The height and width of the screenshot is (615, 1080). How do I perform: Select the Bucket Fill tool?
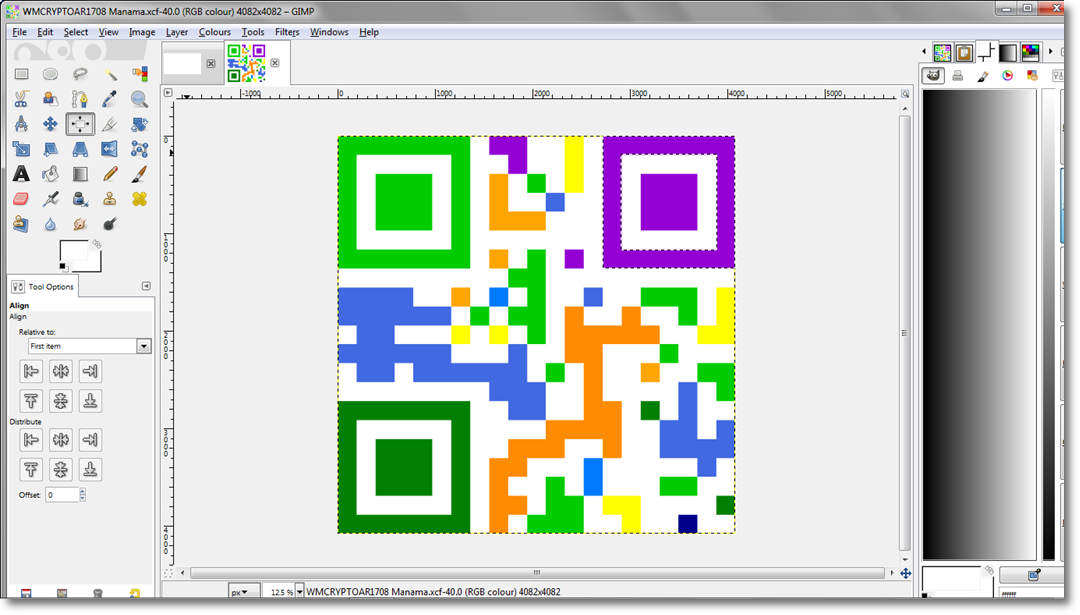pyautogui.click(x=50, y=174)
